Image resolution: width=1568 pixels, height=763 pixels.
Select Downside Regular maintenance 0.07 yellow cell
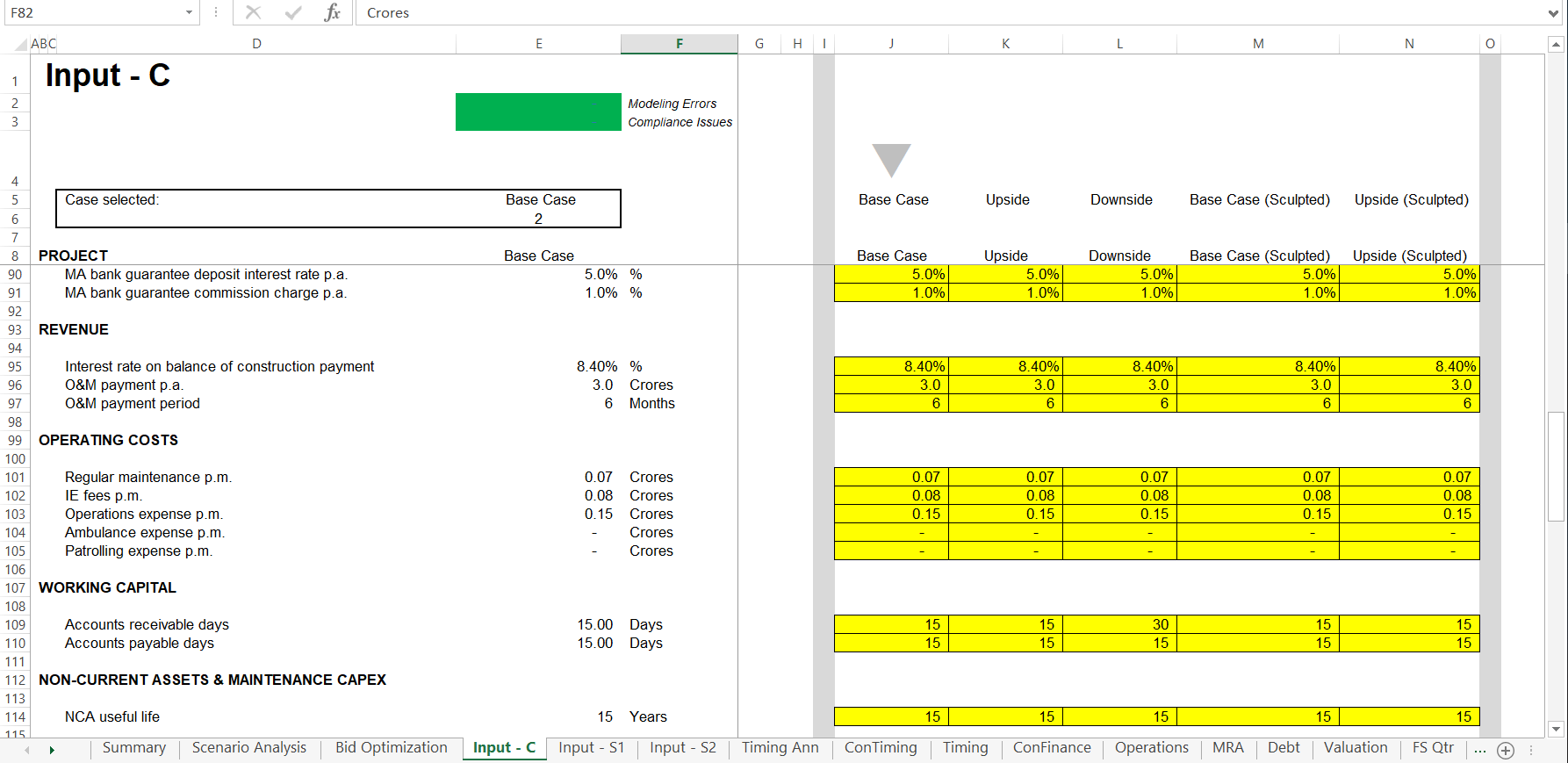(x=1119, y=477)
